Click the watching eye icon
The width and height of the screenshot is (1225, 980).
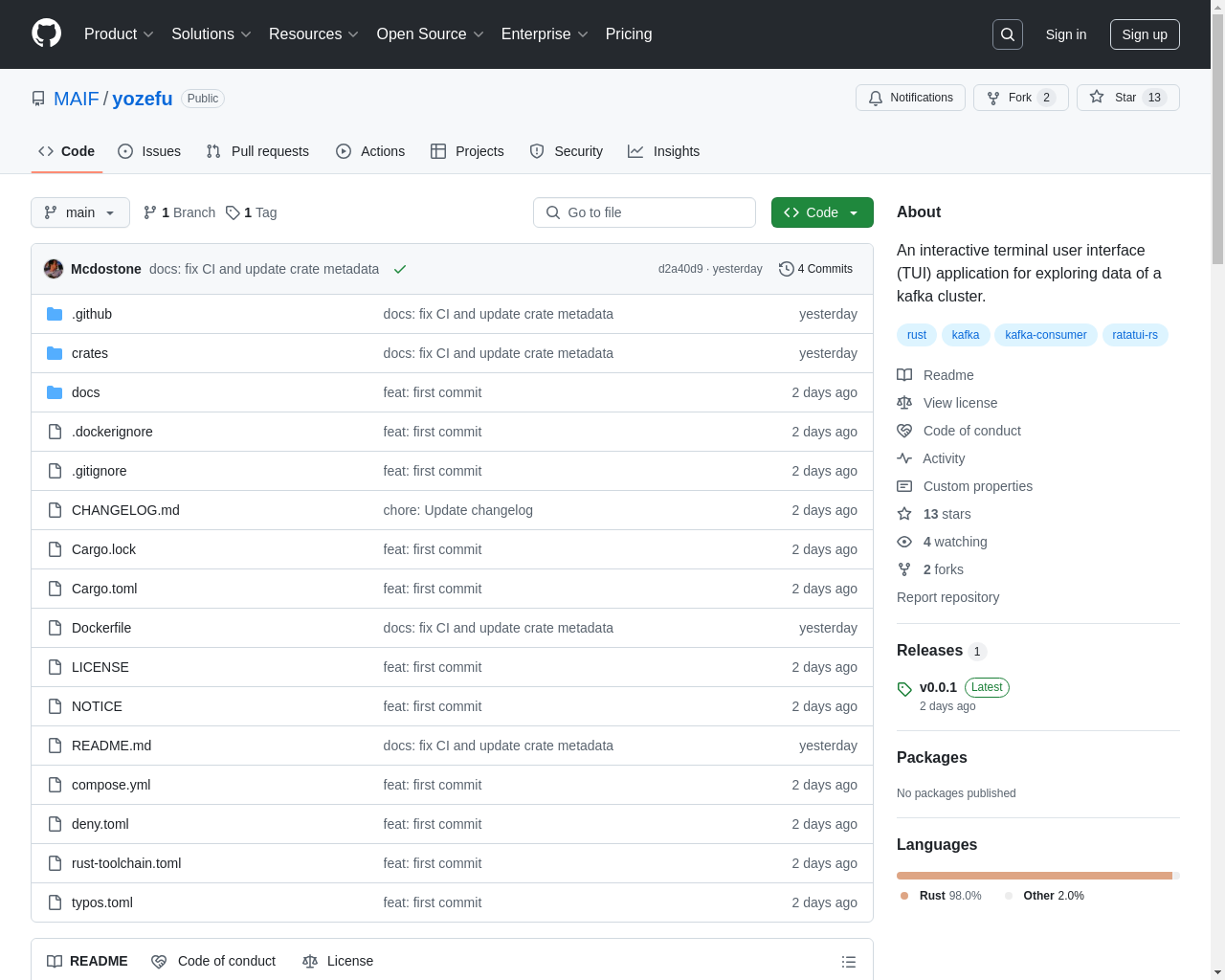point(904,542)
